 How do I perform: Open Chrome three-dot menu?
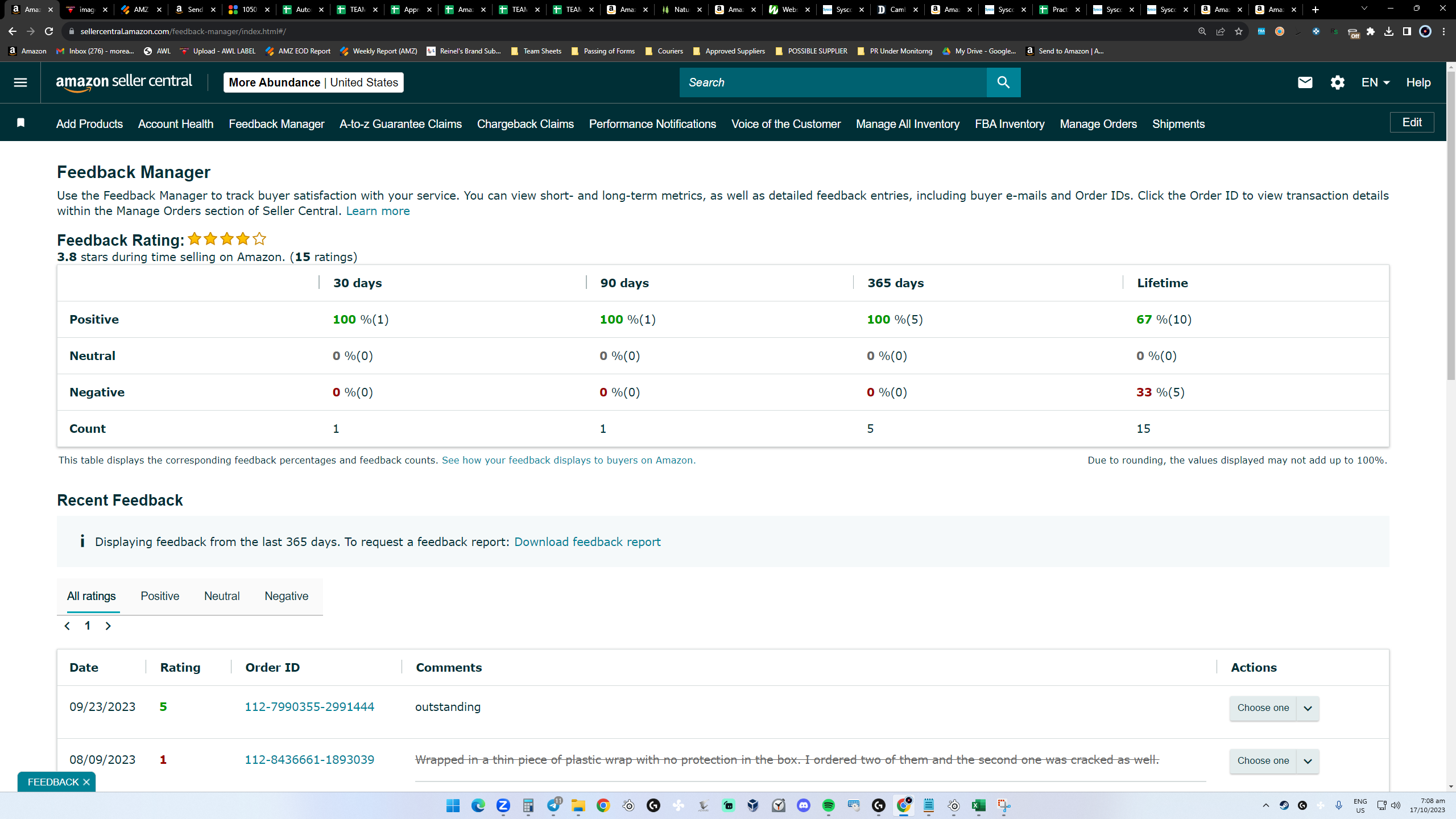[1443, 31]
